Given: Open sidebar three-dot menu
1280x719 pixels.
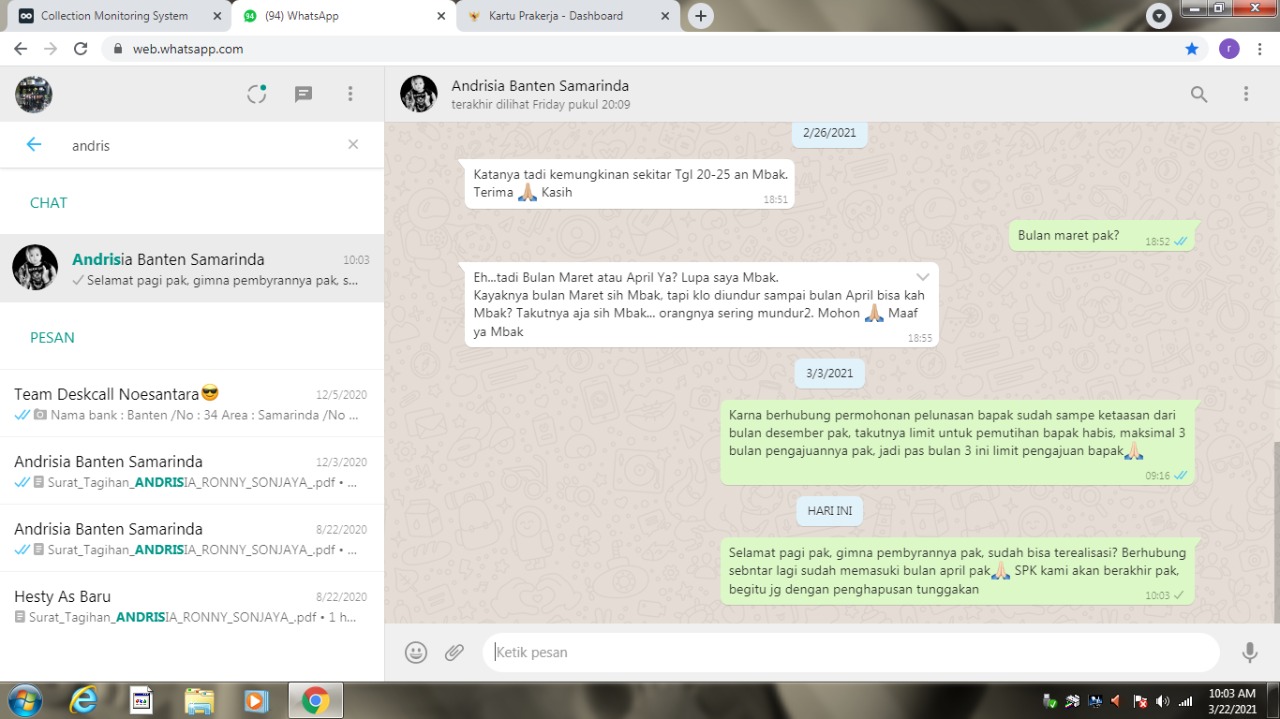Looking at the screenshot, I should click(x=350, y=94).
